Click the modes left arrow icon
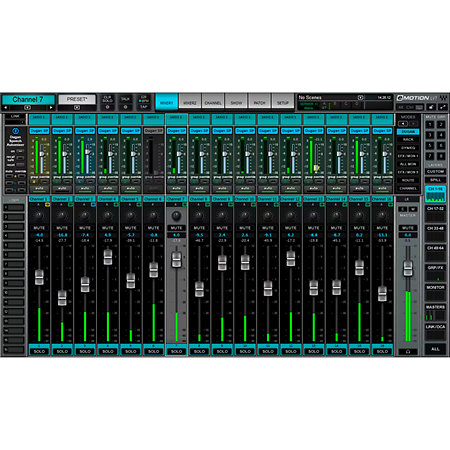 [x=403, y=124]
